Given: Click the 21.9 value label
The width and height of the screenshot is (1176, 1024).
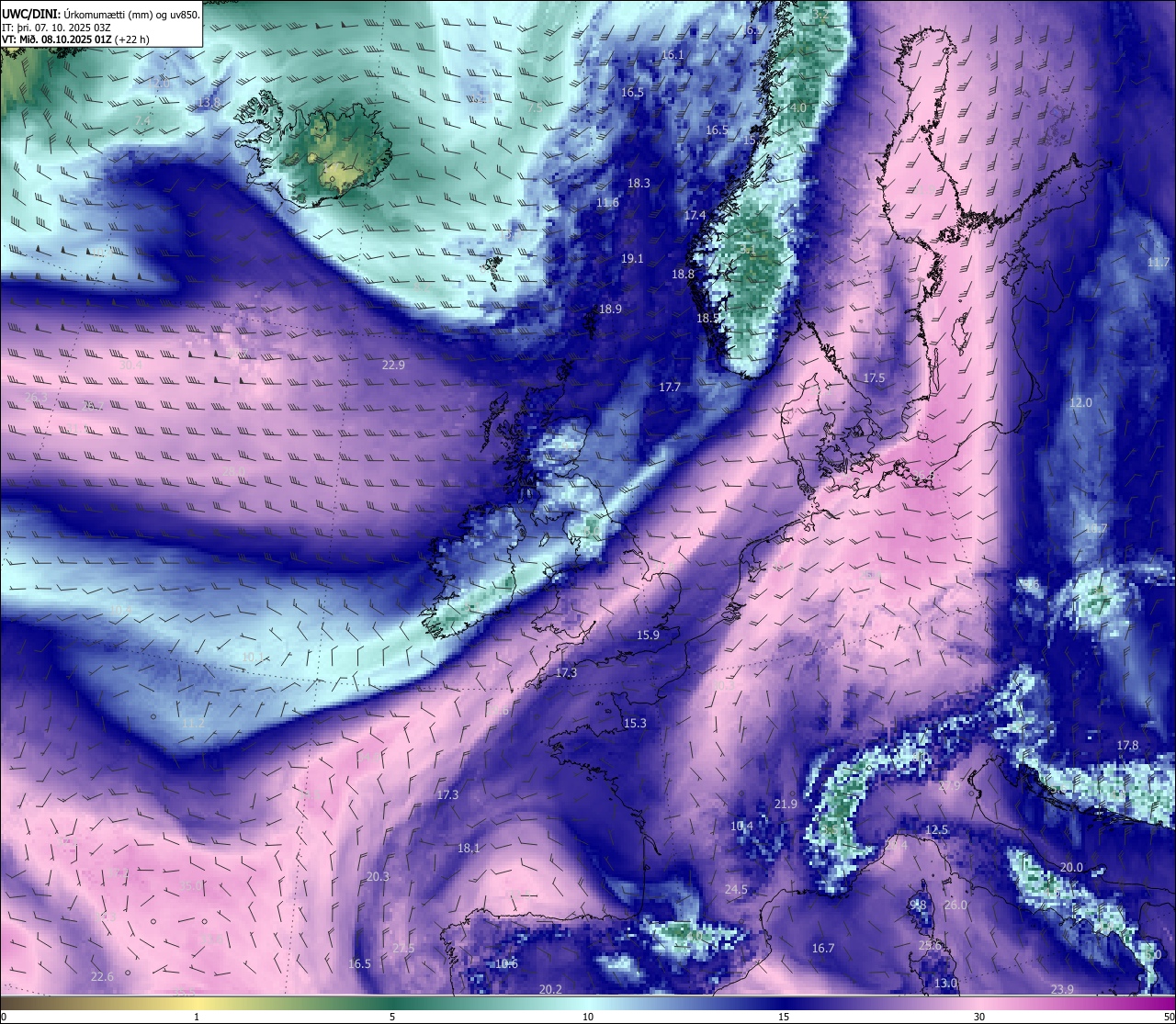Looking at the screenshot, I should click(x=786, y=805).
